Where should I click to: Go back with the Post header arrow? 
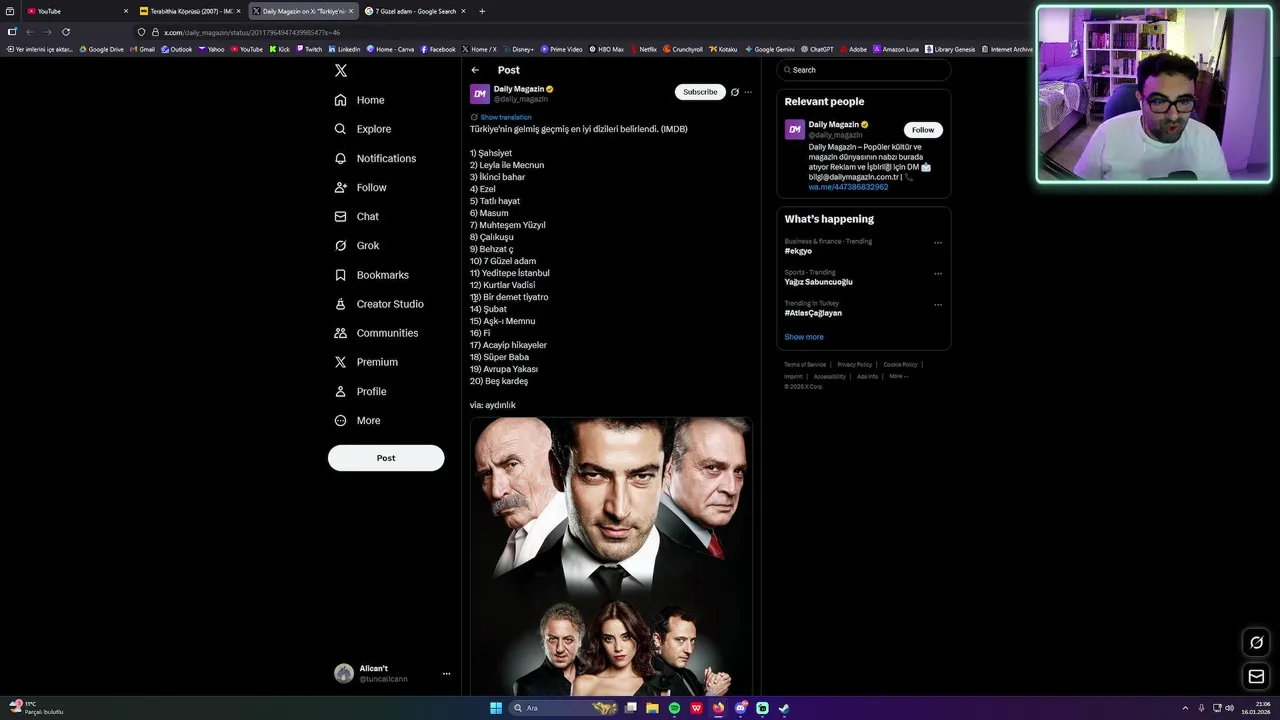475,70
